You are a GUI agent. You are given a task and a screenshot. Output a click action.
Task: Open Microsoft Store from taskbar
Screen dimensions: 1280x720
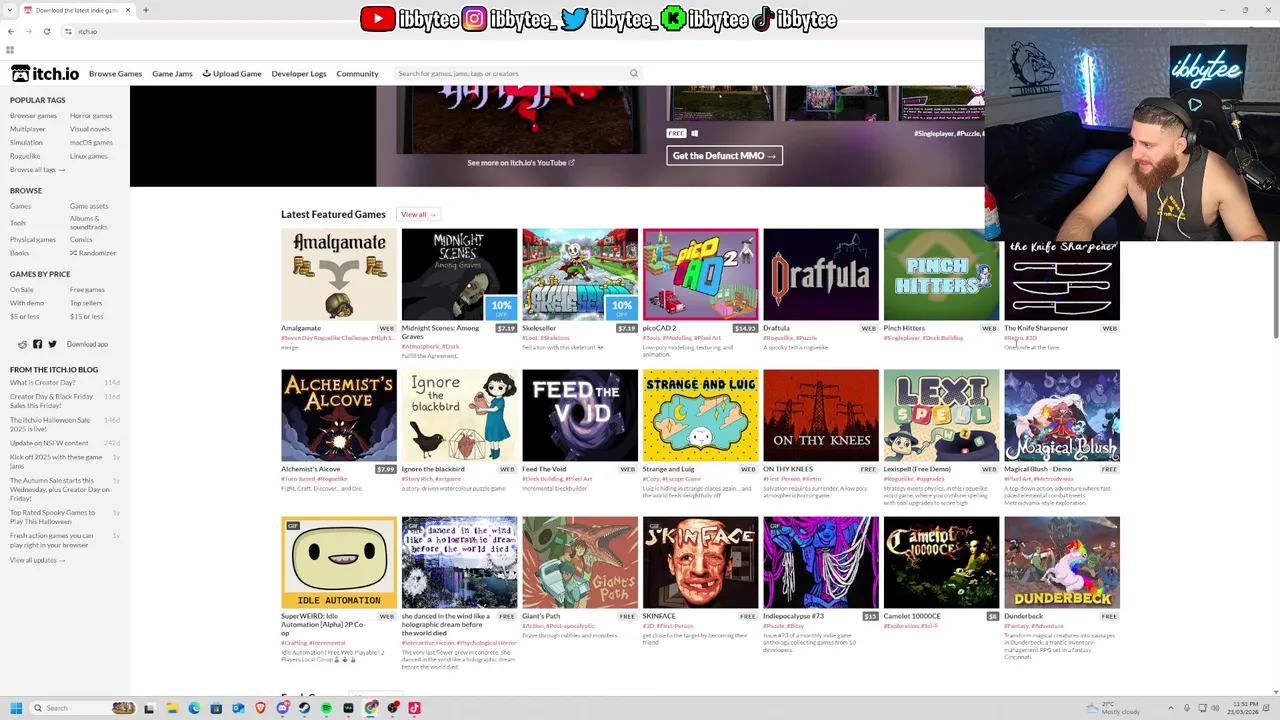coord(216,708)
